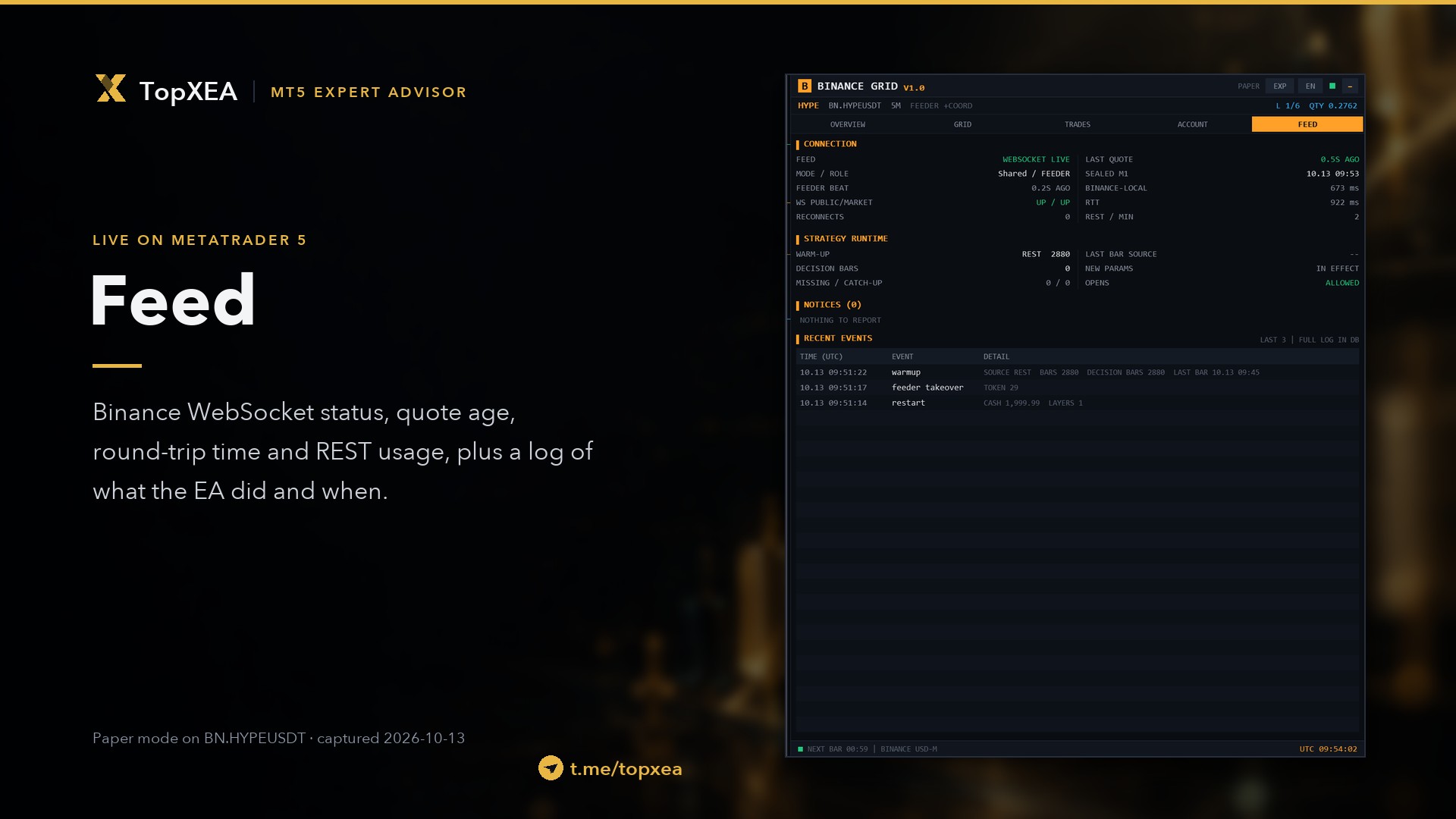Select the FEED tab

tap(1307, 124)
